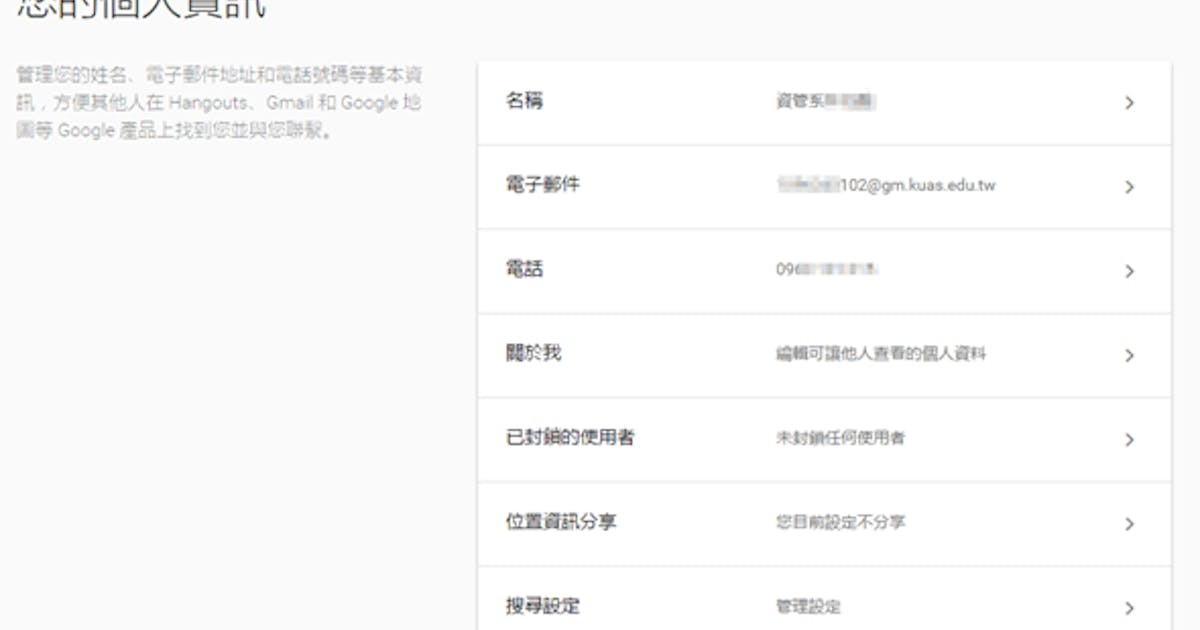
Task: Click 管理設定 text in search settings row
Action: 808,607
